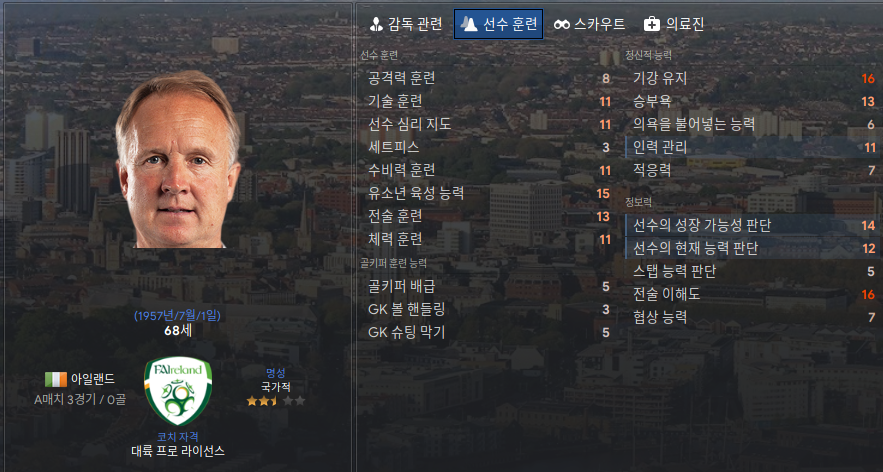The height and width of the screenshot is (472, 883).
Task: Click the medical kit icon beside 의료진
Action: click(652, 24)
